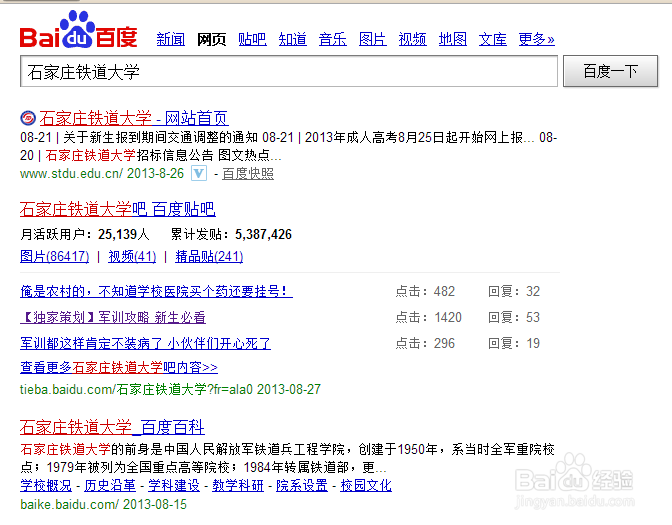Open post 【独家策划】军训攻略 新生必看
This screenshot has width=672, height=525.
[x=113, y=317]
